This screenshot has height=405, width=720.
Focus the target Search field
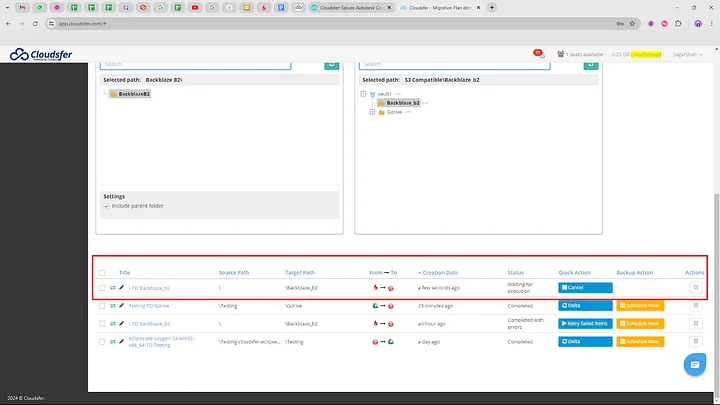pos(455,65)
